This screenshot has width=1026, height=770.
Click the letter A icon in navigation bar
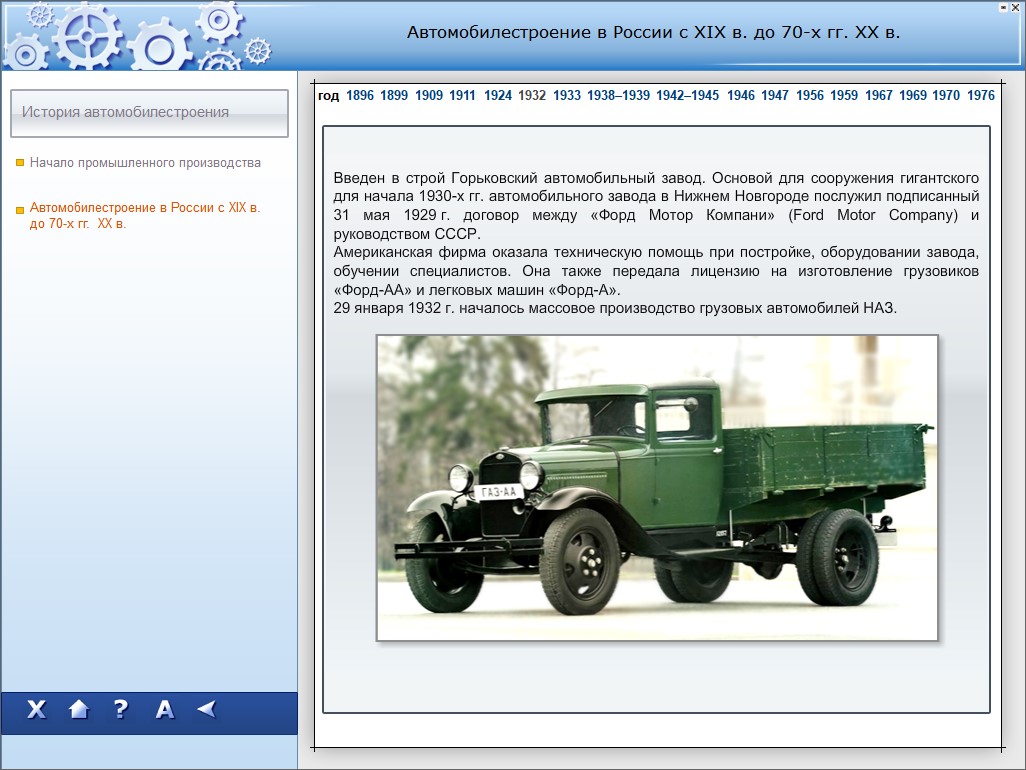[165, 709]
